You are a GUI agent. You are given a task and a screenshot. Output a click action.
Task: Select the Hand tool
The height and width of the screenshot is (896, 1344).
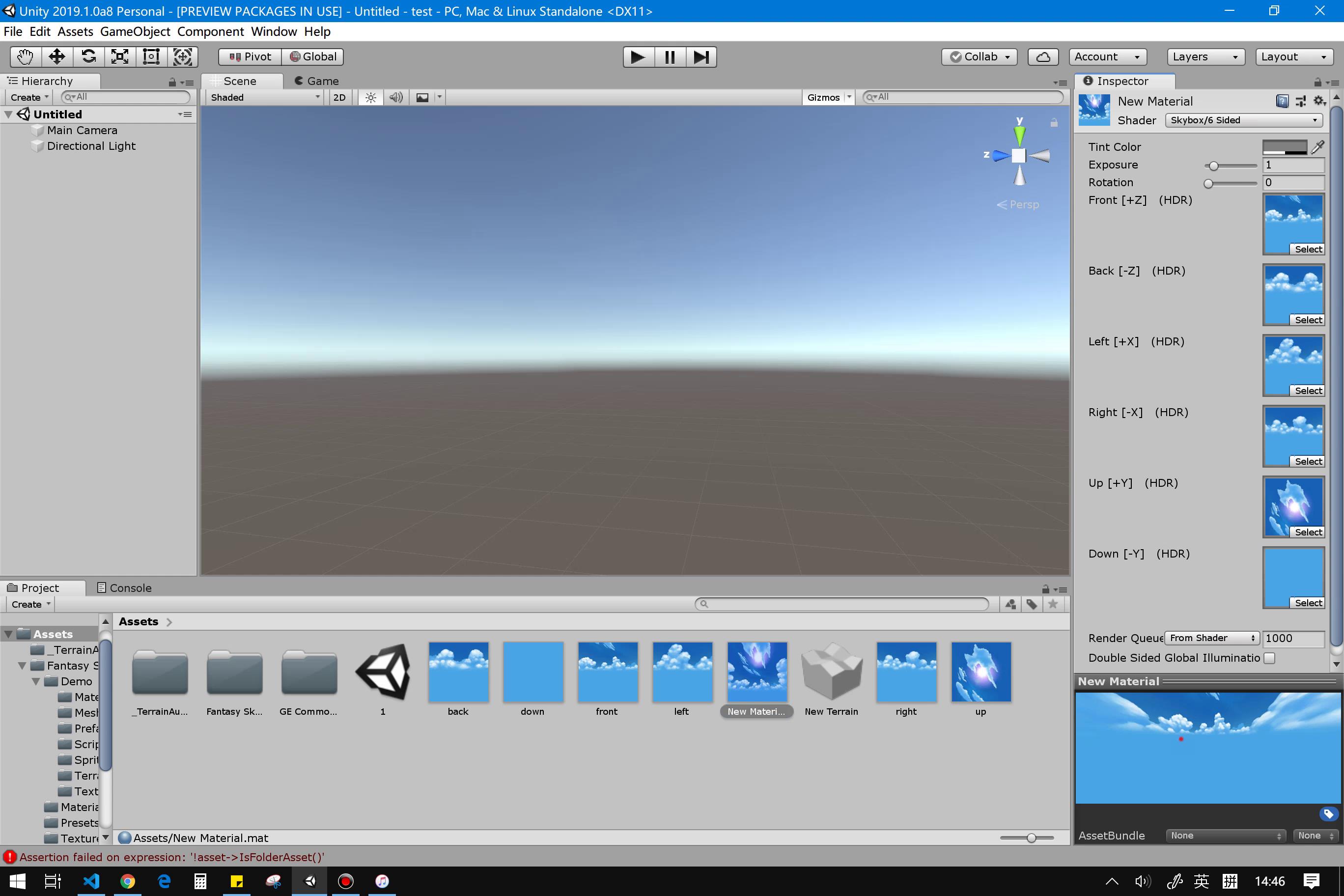click(26, 56)
